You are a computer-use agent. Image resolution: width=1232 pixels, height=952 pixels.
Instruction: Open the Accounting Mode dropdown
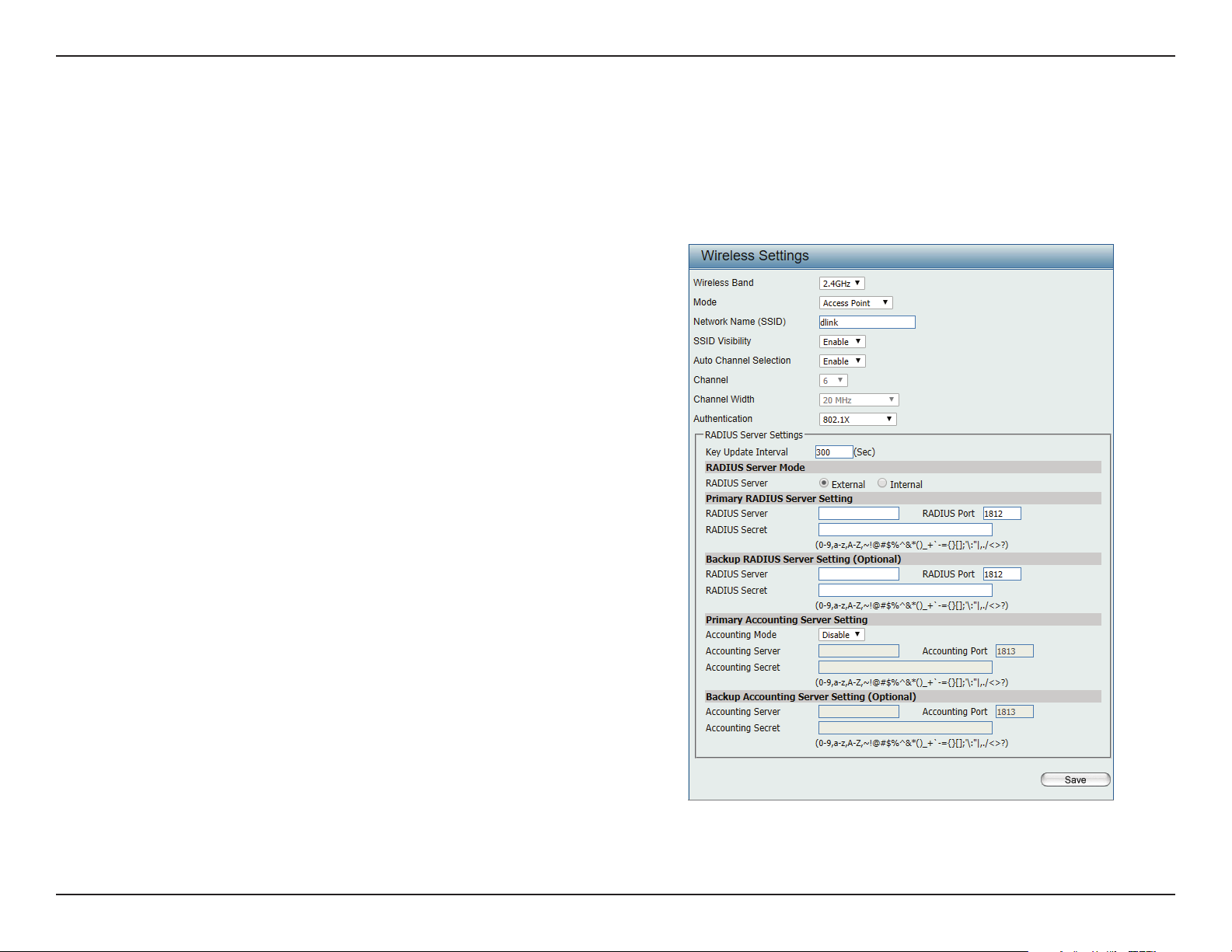coord(842,635)
